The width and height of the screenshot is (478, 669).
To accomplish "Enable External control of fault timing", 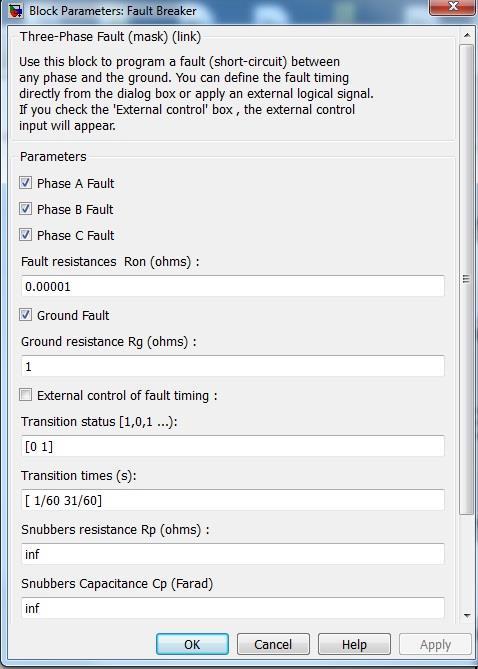I will [x=25, y=396].
